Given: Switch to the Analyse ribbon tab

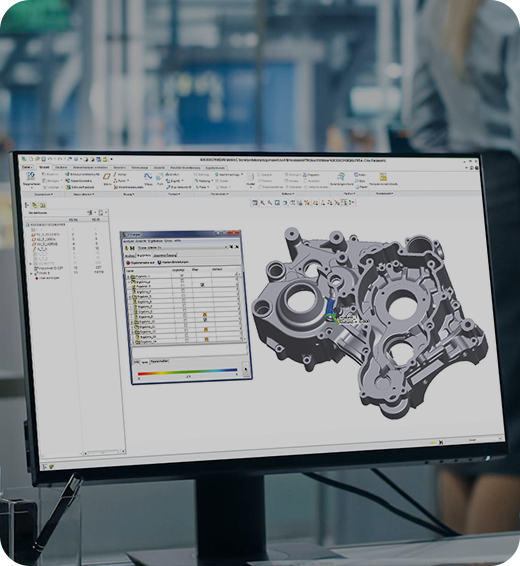Looking at the screenshot, I should (x=61, y=167).
